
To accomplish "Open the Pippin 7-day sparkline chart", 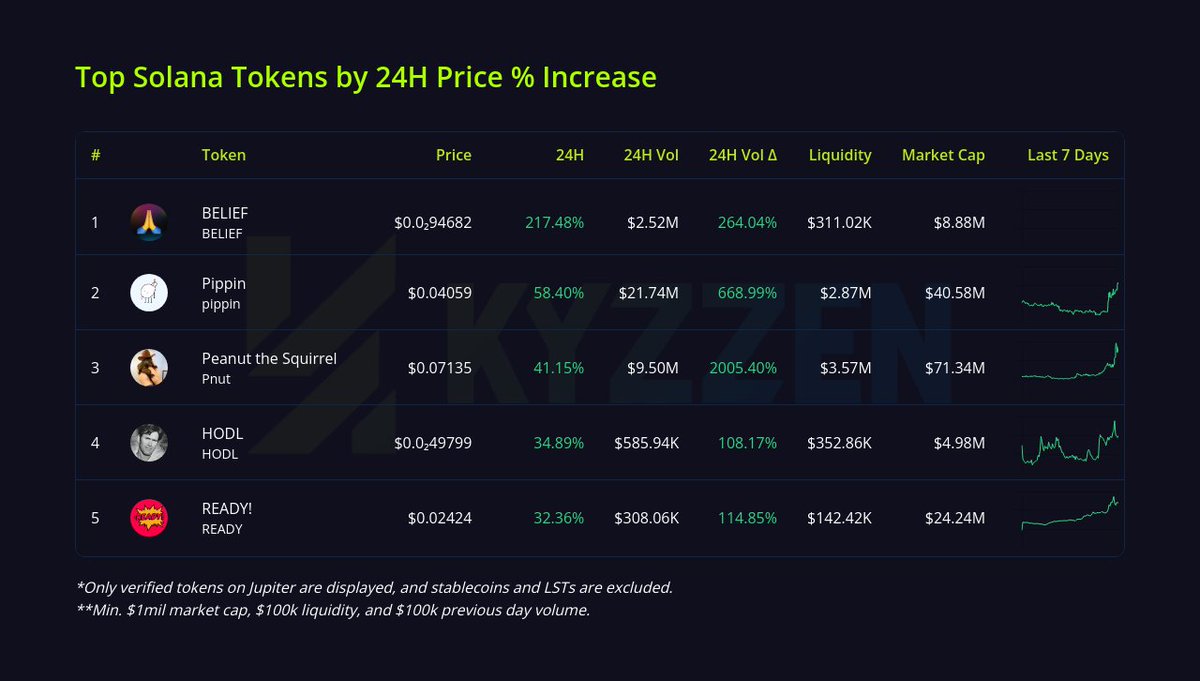I will 1069,299.
